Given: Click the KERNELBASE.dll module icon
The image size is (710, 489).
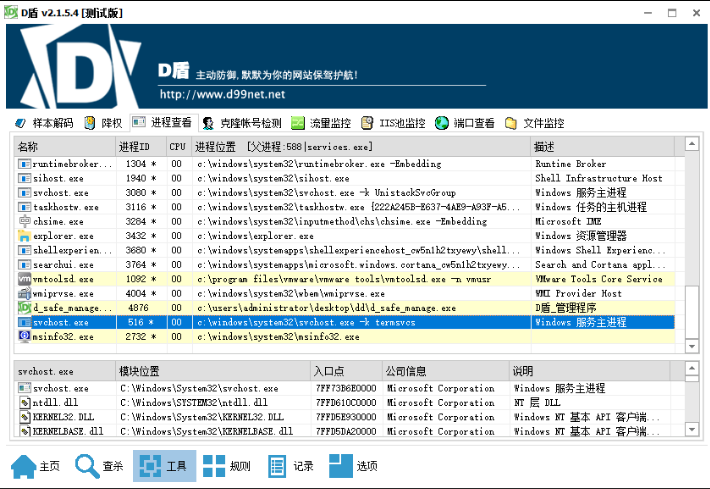Looking at the screenshot, I should (x=24, y=431).
